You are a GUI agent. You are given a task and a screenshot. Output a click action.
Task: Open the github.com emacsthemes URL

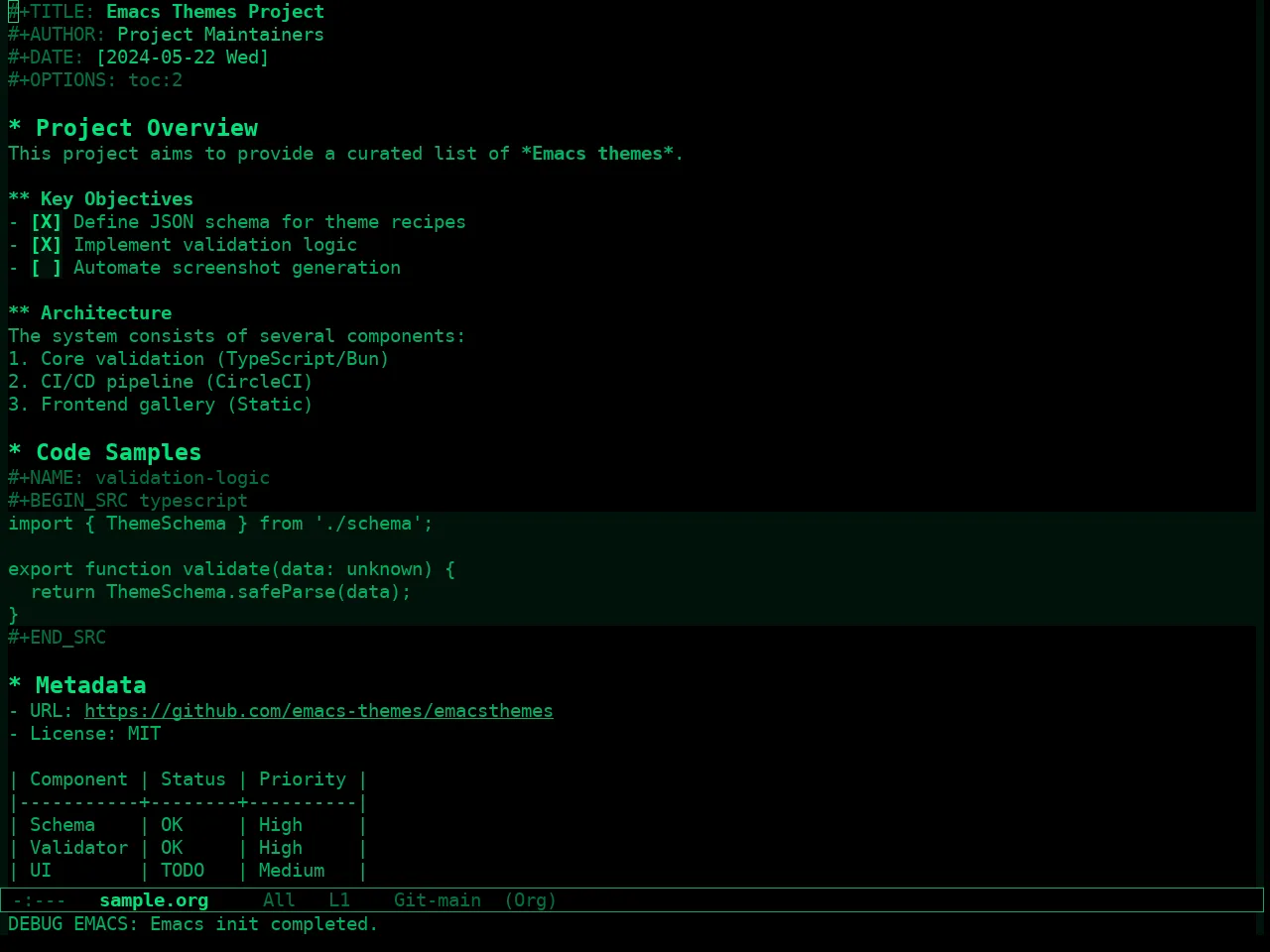click(x=318, y=711)
